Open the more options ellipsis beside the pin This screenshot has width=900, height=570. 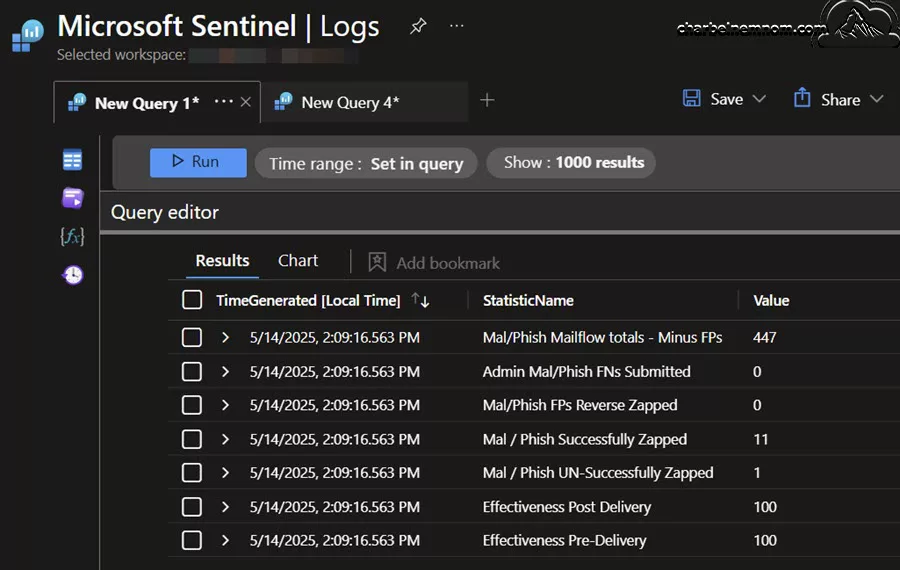point(456,26)
